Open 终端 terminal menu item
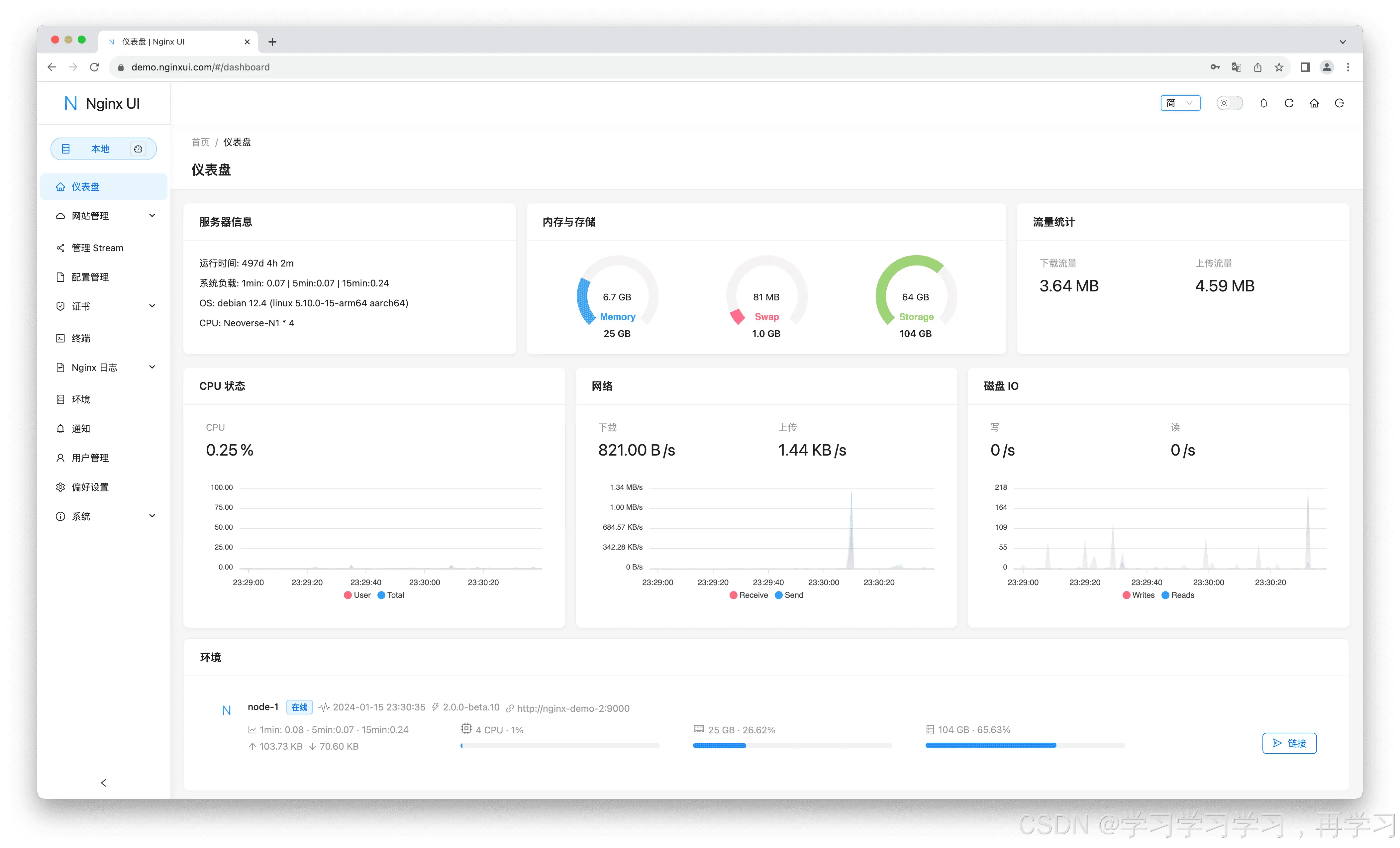Image resolution: width=1400 pixels, height=848 pixels. click(x=81, y=338)
